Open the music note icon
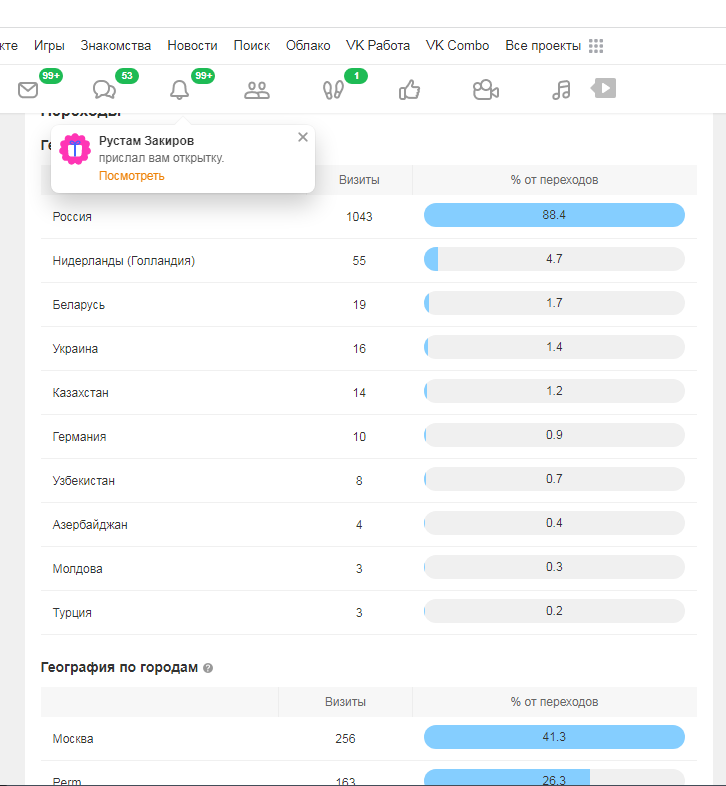Screen dimensions: 726x786 561,90
